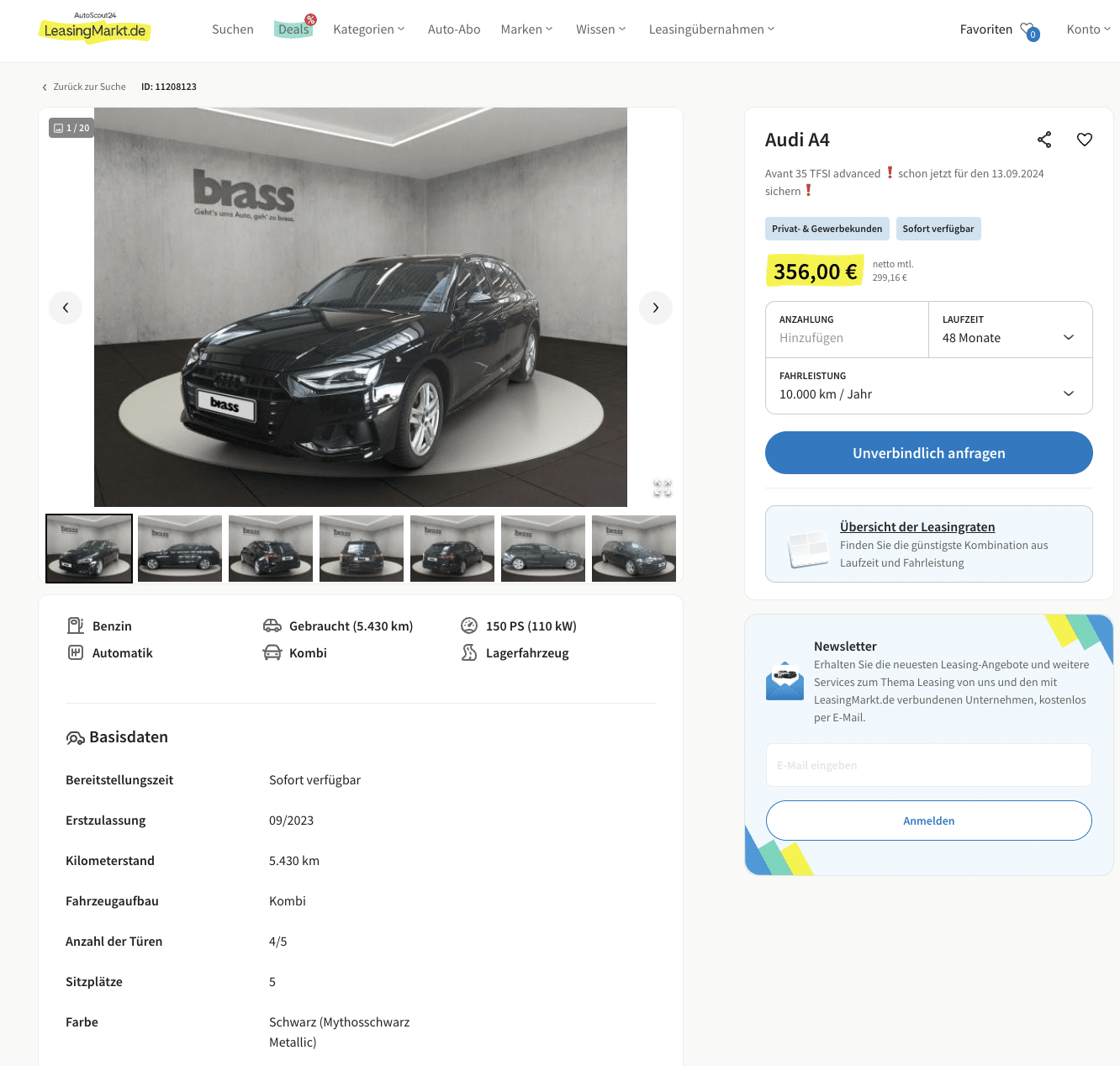The height and width of the screenshot is (1066, 1120).
Task: Select the second thumbnail, side view
Action: [180, 548]
